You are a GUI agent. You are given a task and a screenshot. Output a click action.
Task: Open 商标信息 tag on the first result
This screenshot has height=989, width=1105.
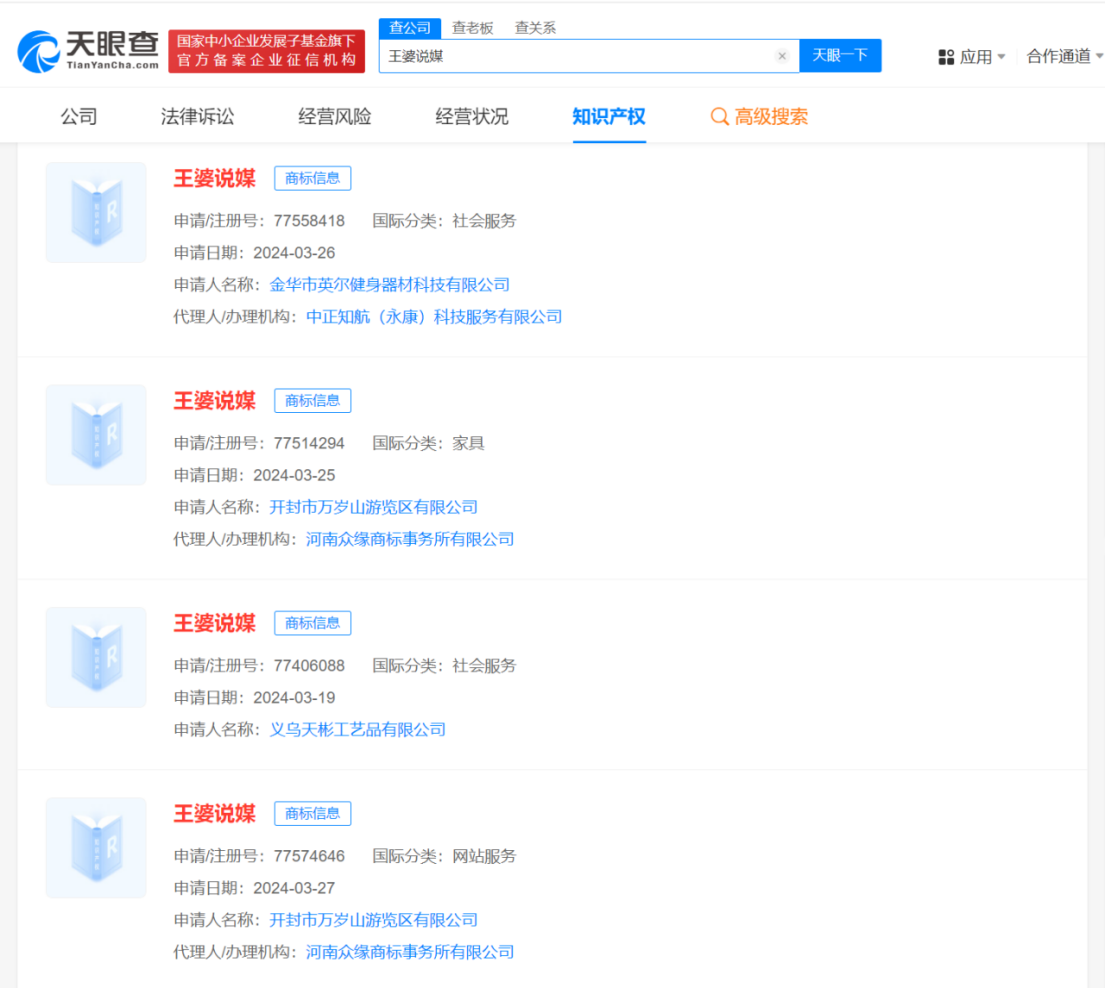[312, 178]
